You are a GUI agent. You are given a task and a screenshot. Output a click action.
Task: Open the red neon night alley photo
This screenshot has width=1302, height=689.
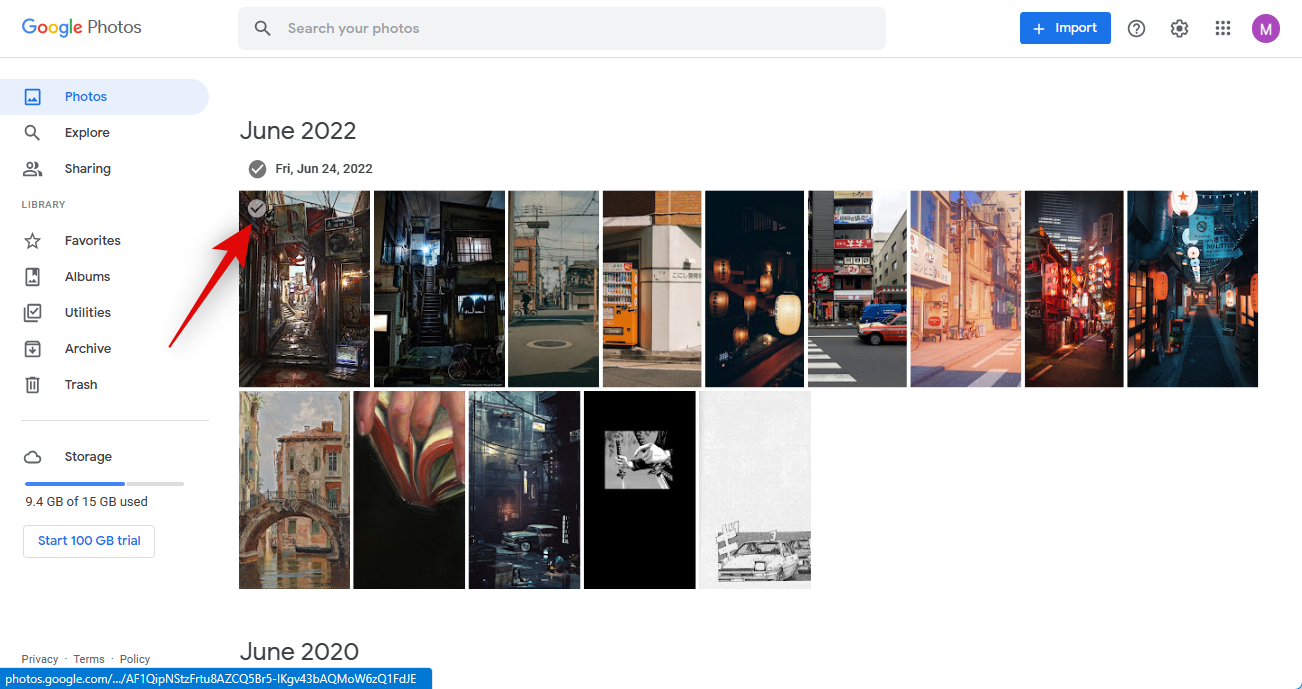[x=1074, y=289]
